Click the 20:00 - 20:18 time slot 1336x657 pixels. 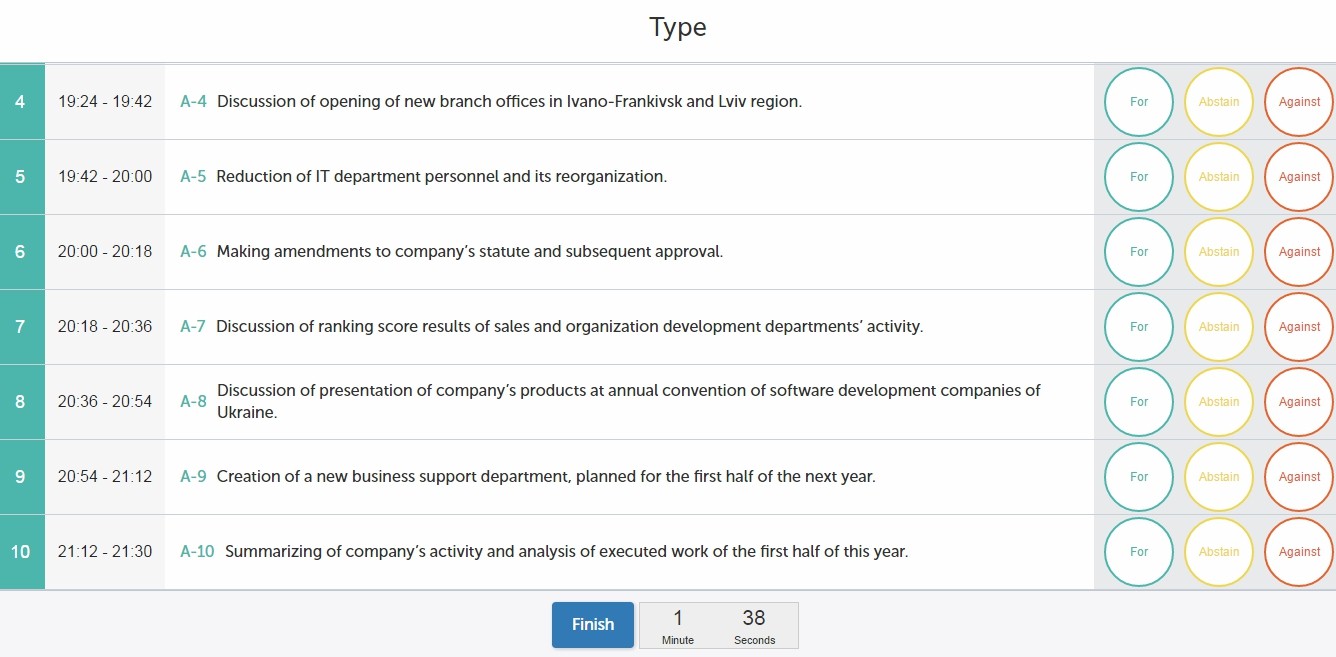105,252
